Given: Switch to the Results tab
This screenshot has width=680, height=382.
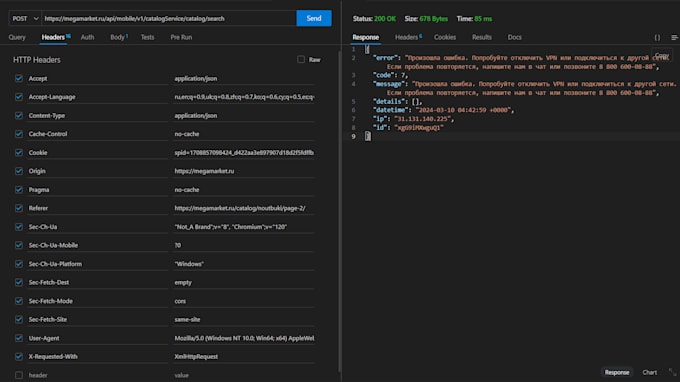Looking at the screenshot, I should pos(482,37).
